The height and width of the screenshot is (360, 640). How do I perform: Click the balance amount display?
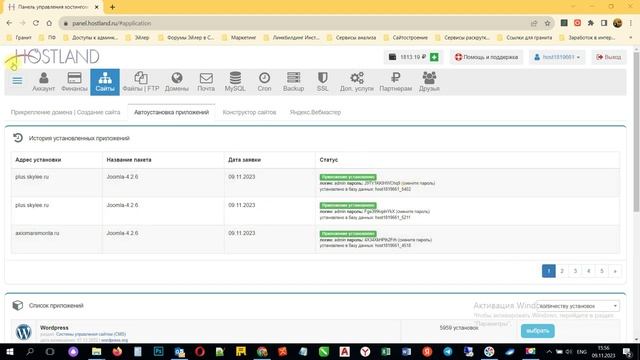(413, 57)
